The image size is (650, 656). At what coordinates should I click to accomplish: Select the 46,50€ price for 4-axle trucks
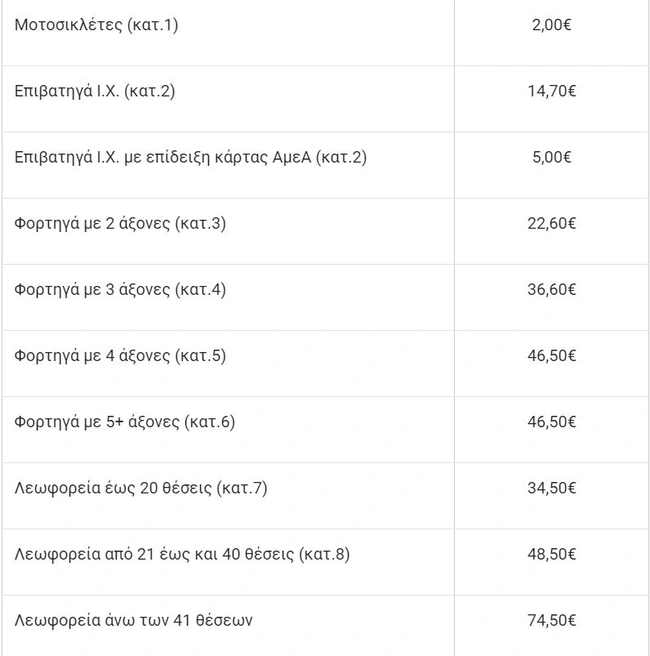(x=551, y=355)
